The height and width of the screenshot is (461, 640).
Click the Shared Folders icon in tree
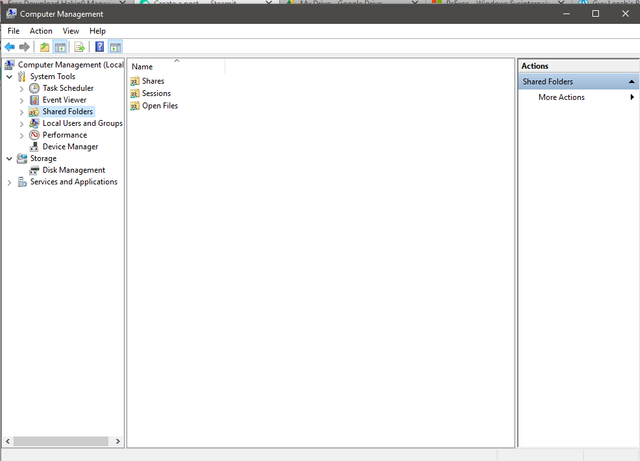pyautogui.click(x=34, y=112)
